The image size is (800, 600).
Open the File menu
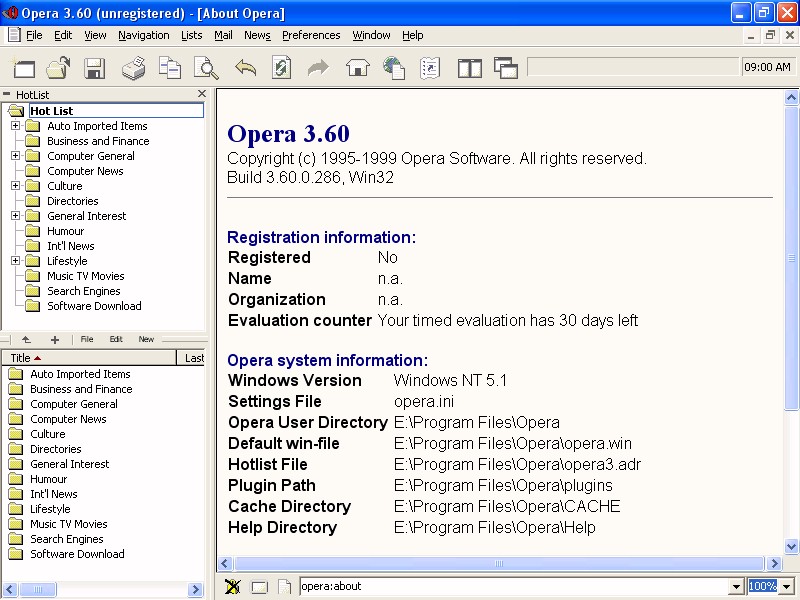(x=34, y=35)
